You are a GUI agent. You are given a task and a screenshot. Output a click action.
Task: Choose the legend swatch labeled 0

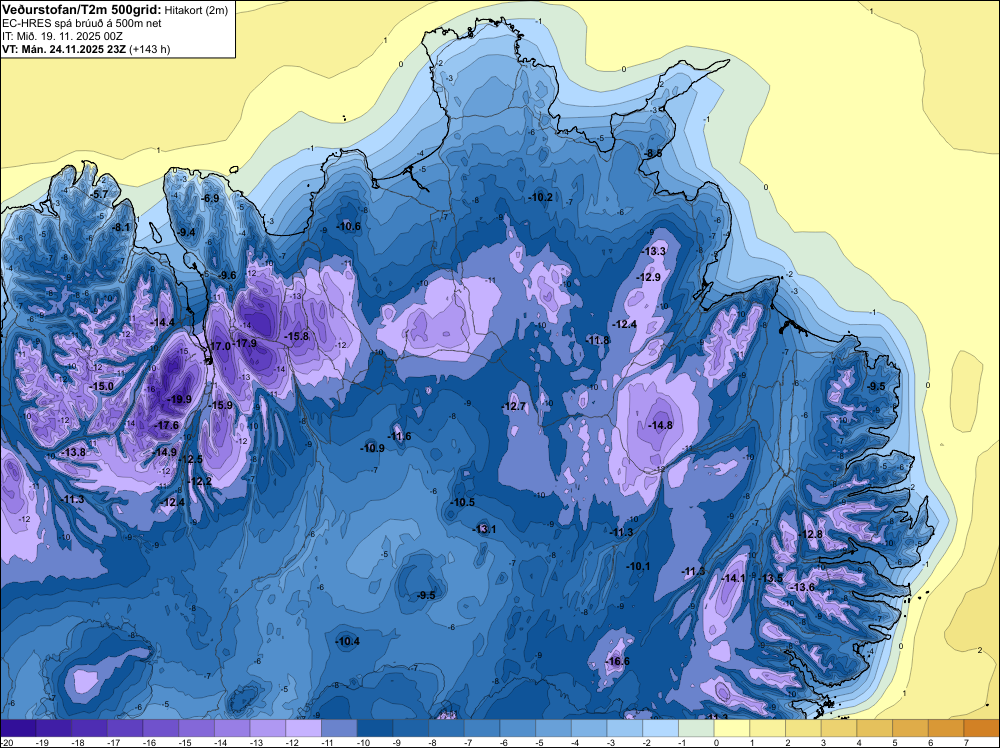pos(732,728)
